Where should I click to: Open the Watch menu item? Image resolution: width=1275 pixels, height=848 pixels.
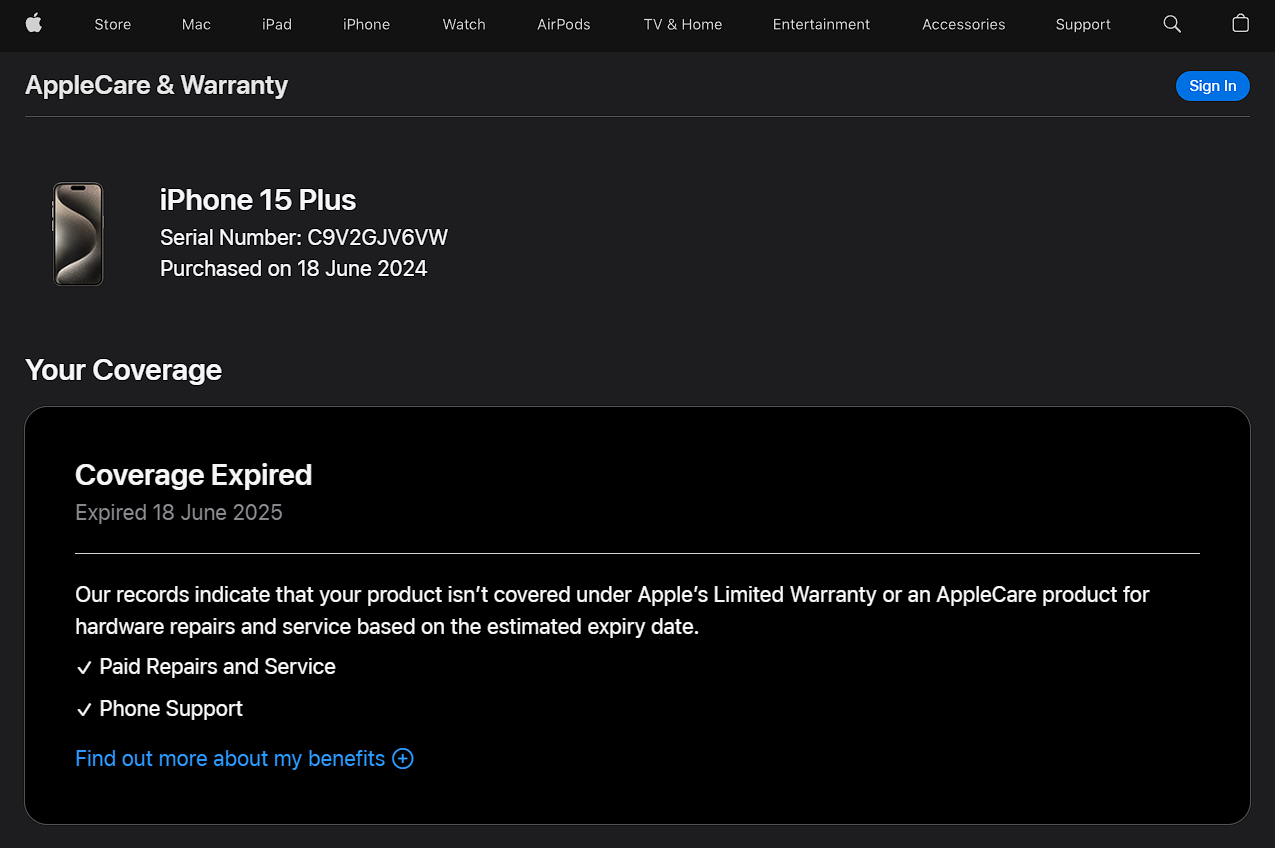(464, 24)
